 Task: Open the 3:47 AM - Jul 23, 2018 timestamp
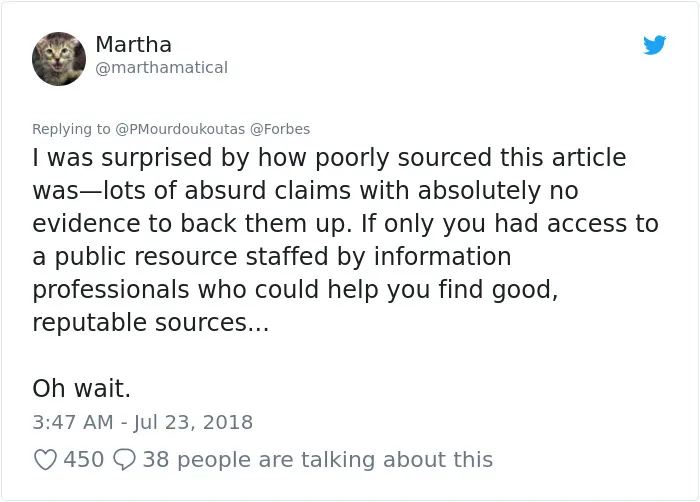142,422
